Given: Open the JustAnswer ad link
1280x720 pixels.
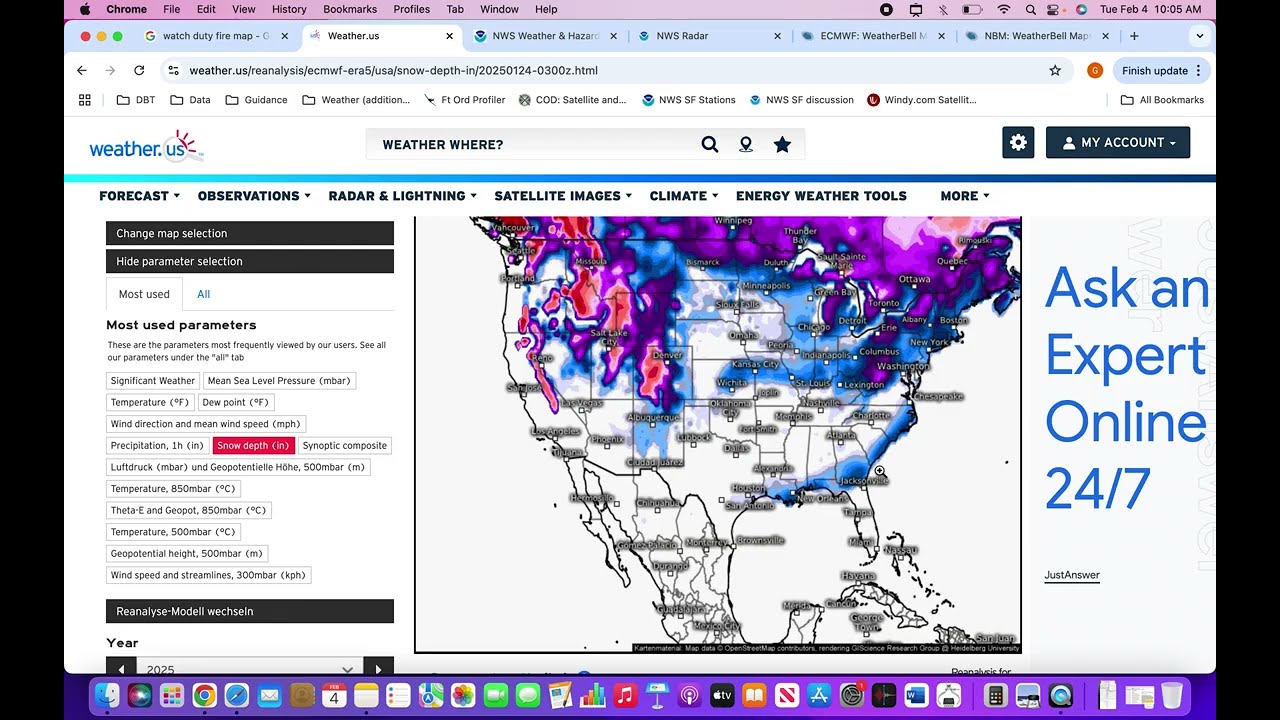Looking at the screenshot, I should [x=1072, y=575].
